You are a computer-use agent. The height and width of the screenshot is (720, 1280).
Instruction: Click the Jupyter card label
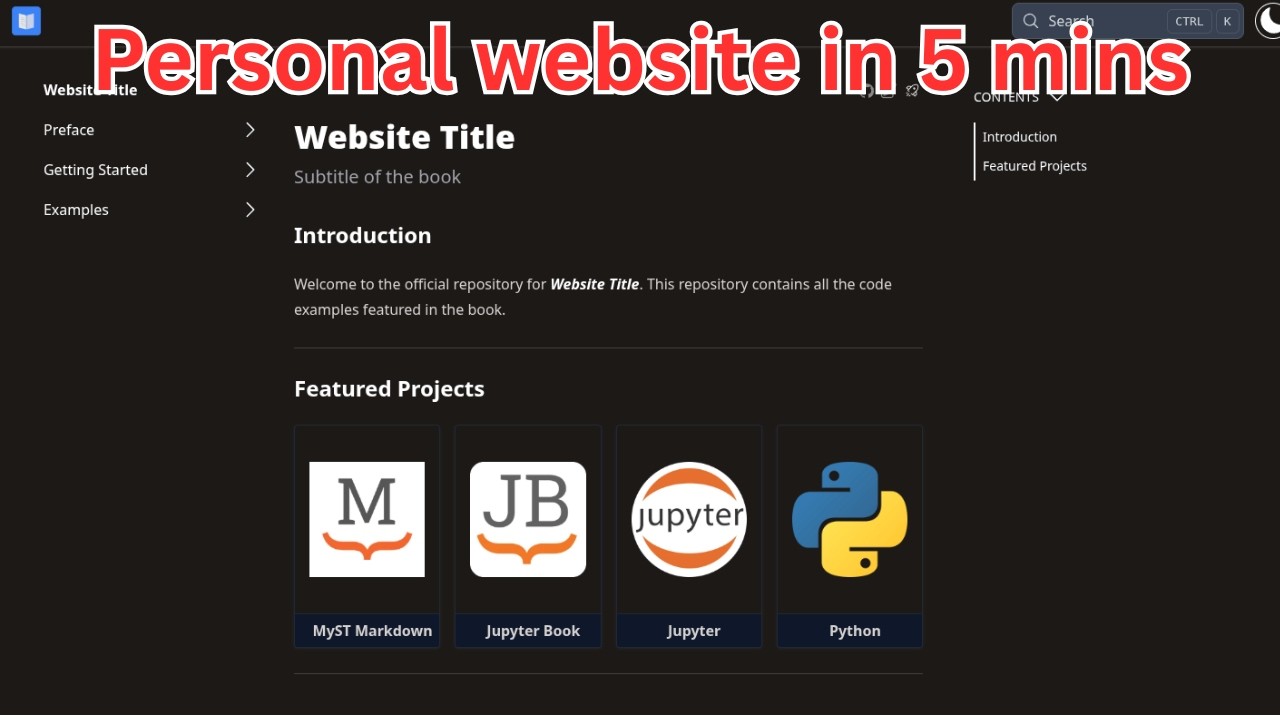[x=693, y=631]
